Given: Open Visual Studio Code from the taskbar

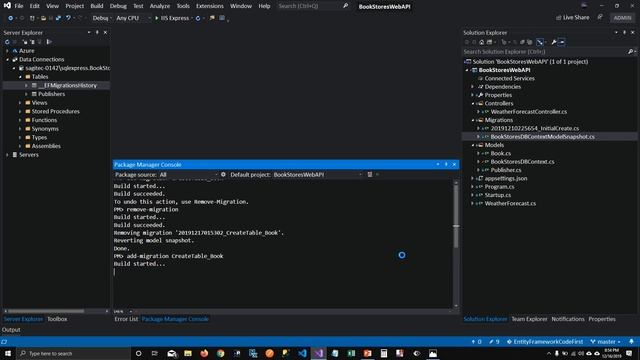Looking at the screenshot, I should 302,353.
